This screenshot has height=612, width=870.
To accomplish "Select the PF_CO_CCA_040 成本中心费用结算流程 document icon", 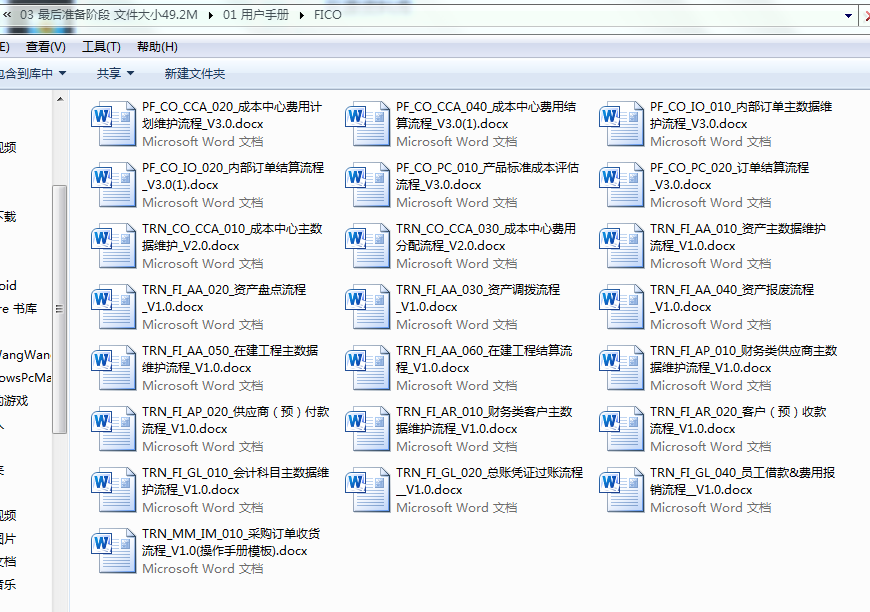I will pyautogui.click(x=367, y=123).
